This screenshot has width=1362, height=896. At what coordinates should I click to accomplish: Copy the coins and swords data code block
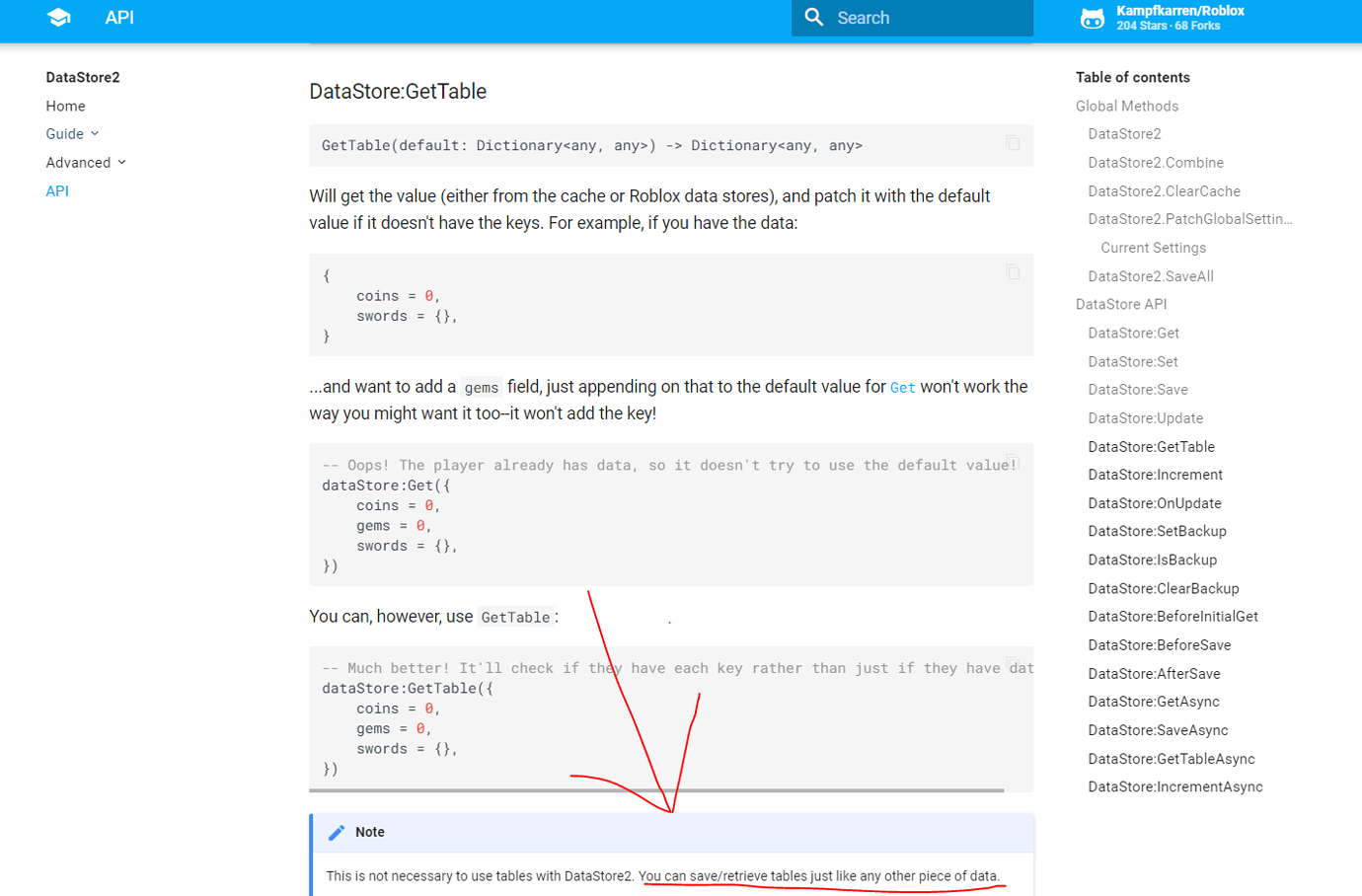(x=1013, y=271)
